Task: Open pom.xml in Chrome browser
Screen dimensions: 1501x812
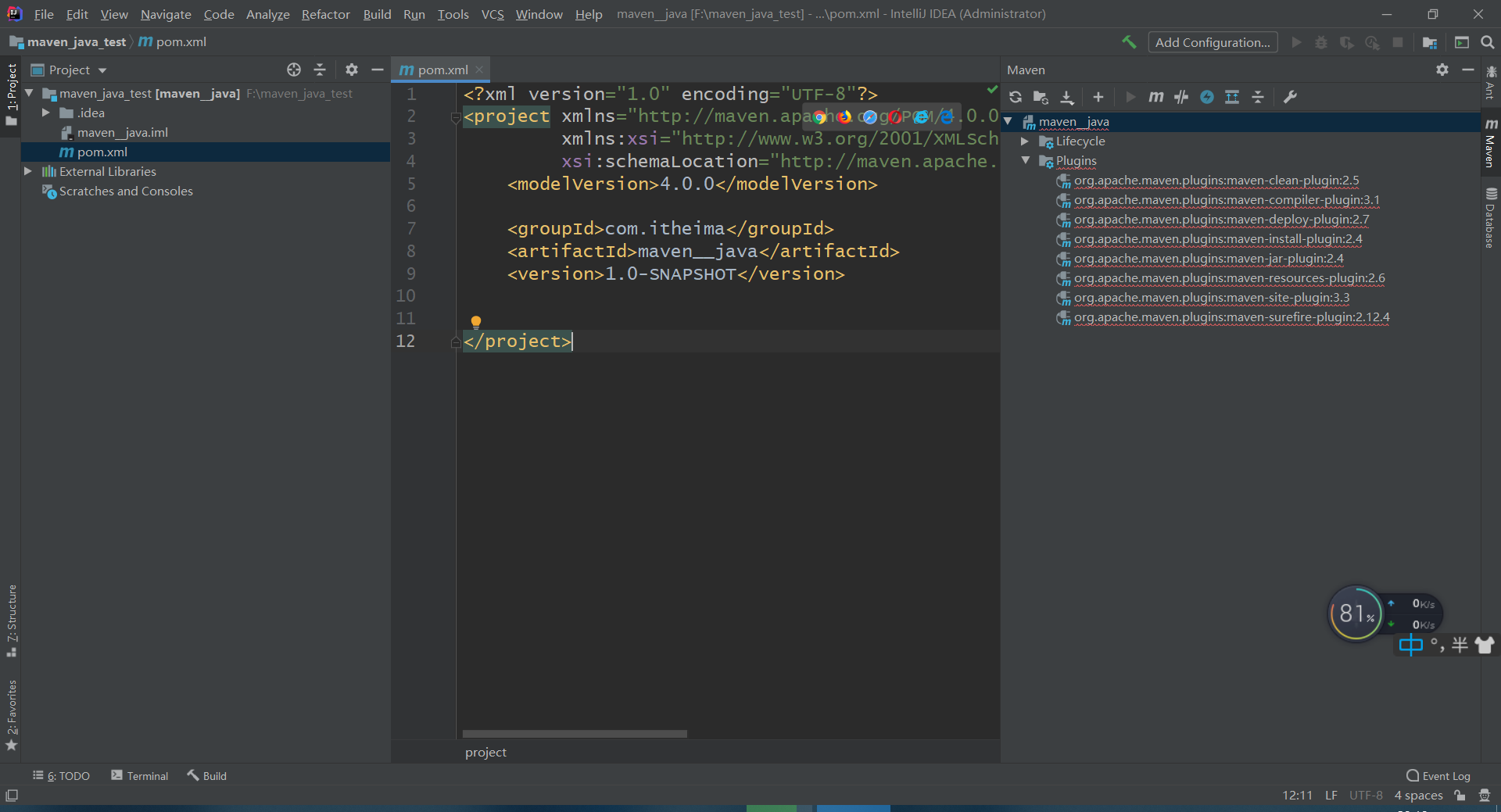Action: click(x=819, y=116)
